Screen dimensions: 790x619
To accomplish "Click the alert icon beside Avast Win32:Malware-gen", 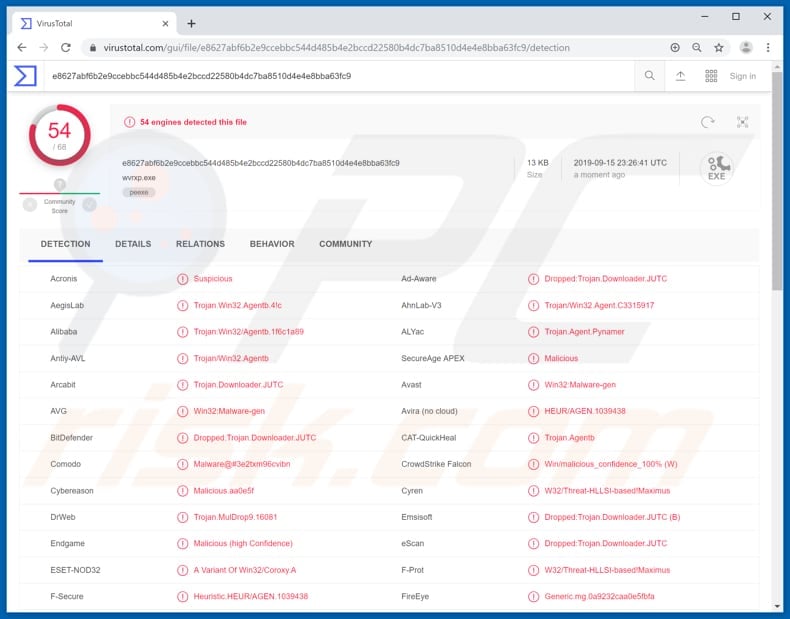I will [x=533, y=385].
